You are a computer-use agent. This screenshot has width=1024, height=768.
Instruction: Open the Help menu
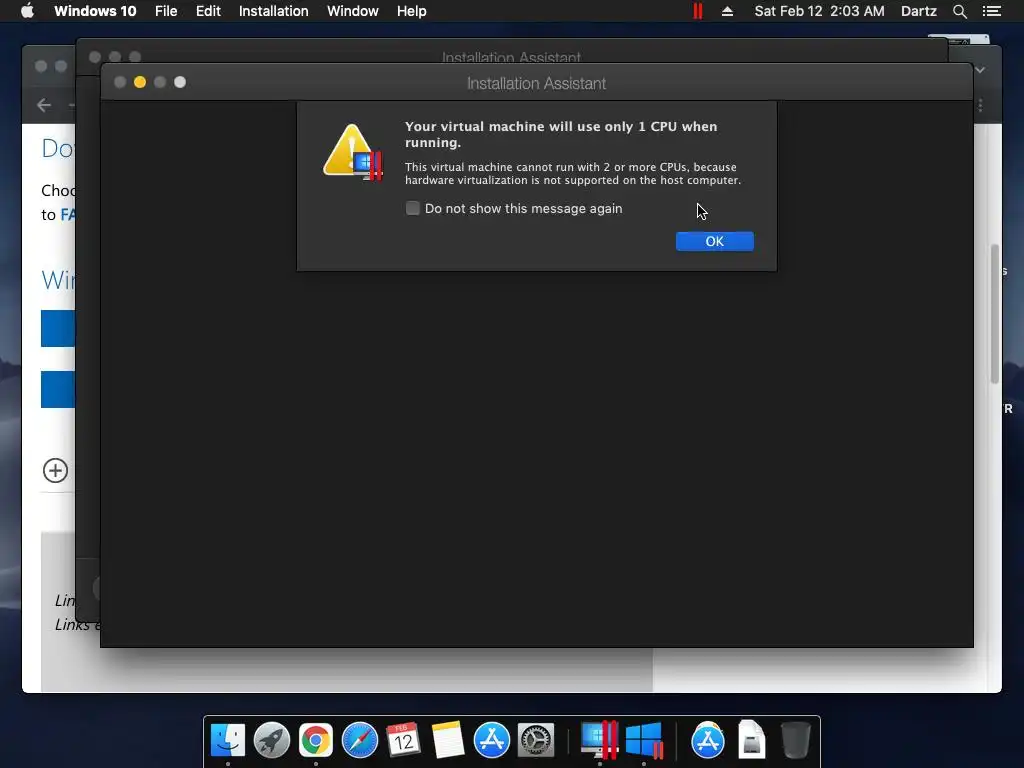click(411, 11)
